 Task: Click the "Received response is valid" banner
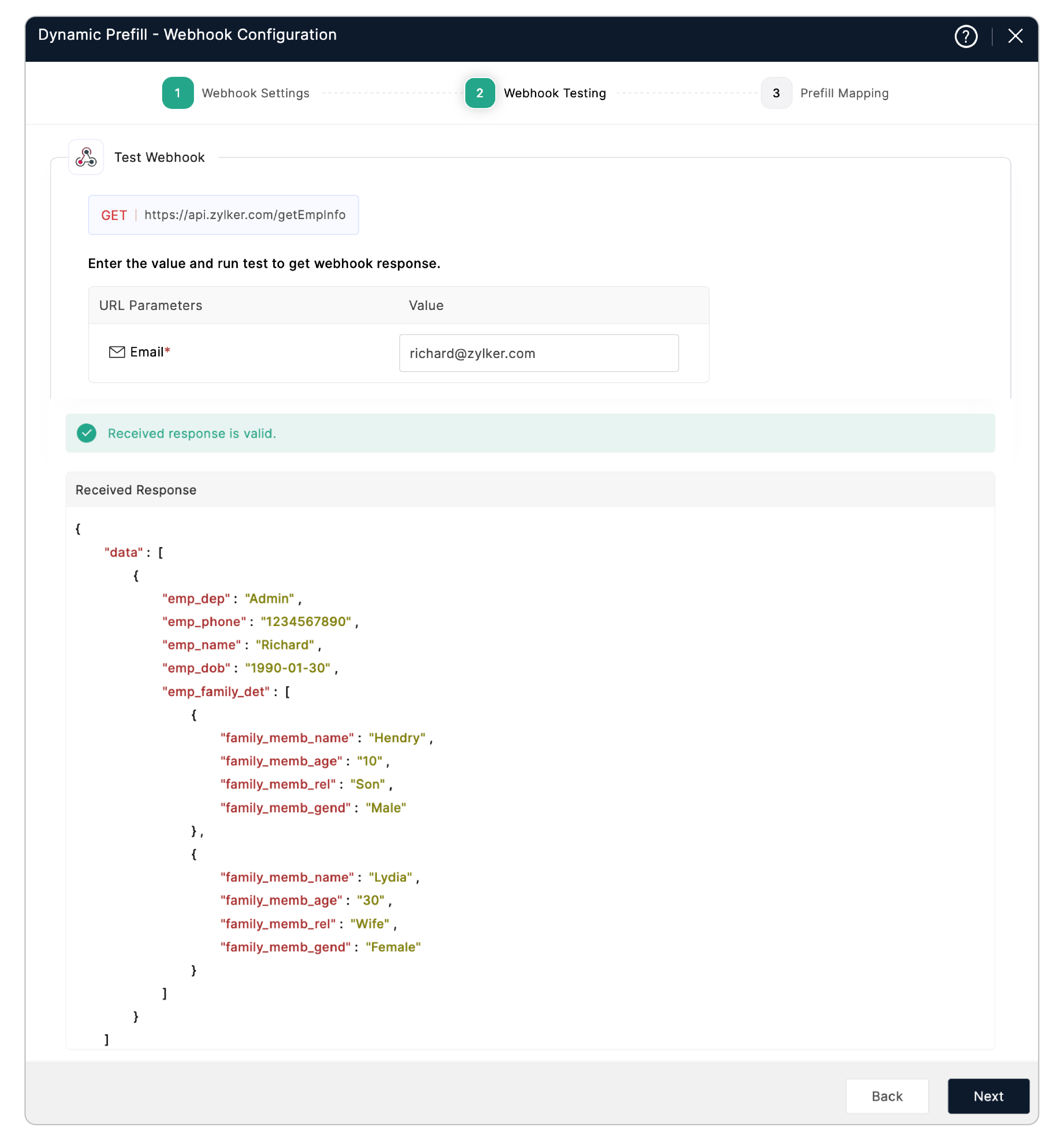(x=192, y=433)
